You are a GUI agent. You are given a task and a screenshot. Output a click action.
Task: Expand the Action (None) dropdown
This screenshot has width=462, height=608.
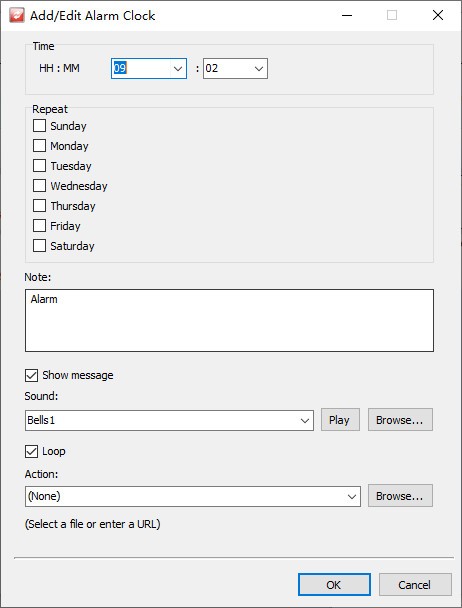[352, 496]
